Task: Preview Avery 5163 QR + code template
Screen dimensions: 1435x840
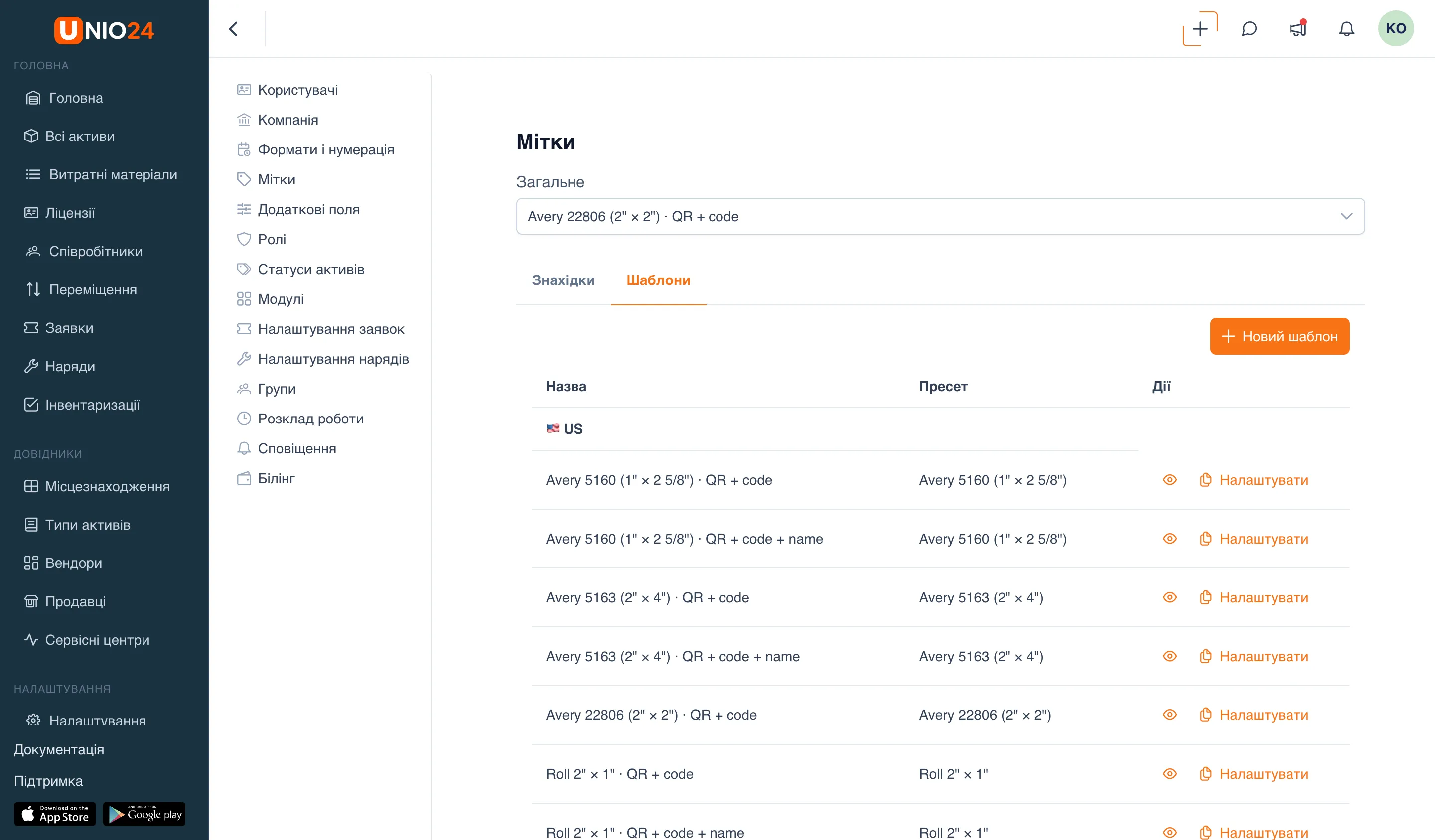Action: (1169, 597)
